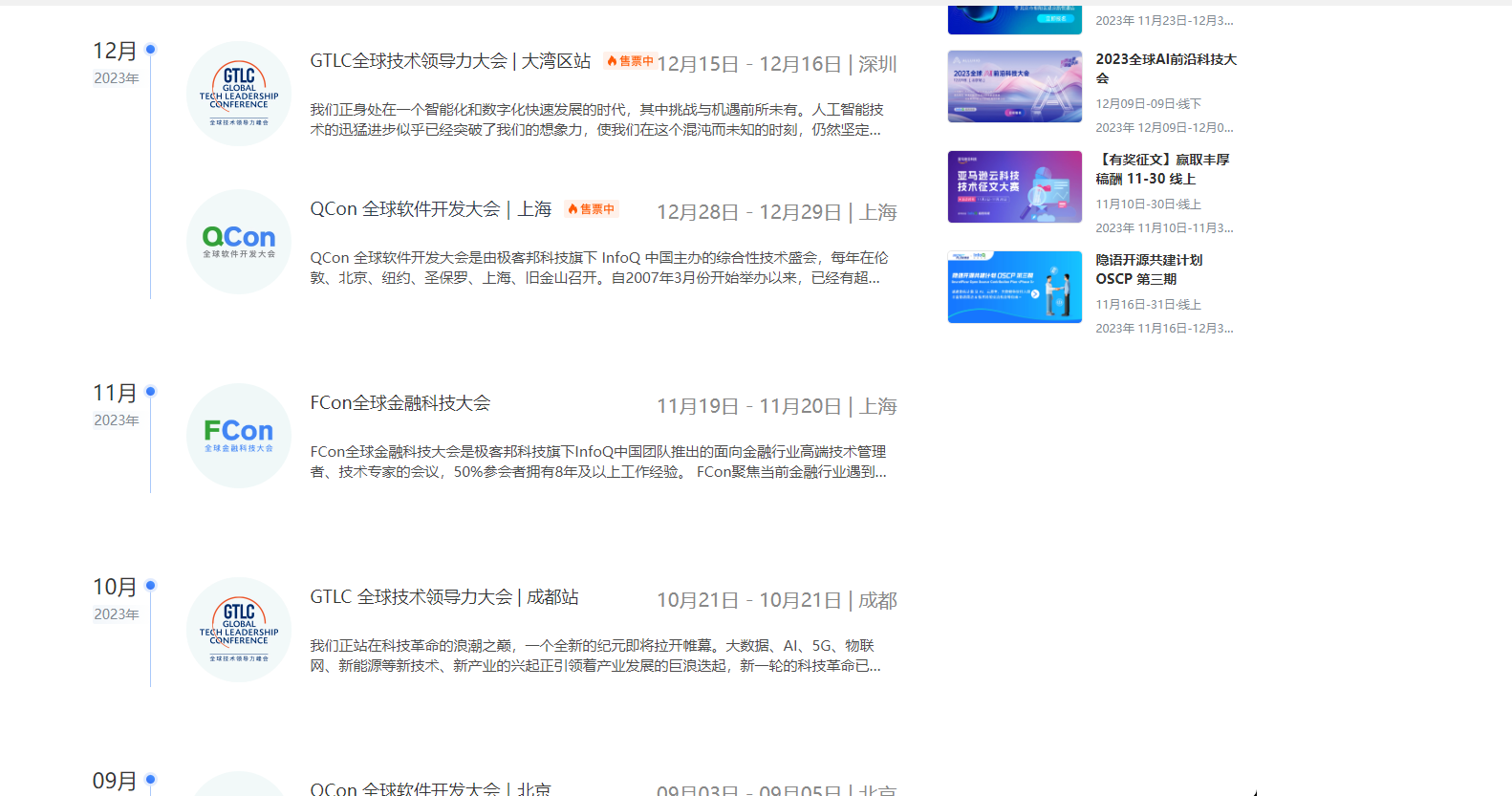Click sidebar text 2023年 11月10日-11月3...
This screenshot has width=1512, height=796.
click(1164, 228)
